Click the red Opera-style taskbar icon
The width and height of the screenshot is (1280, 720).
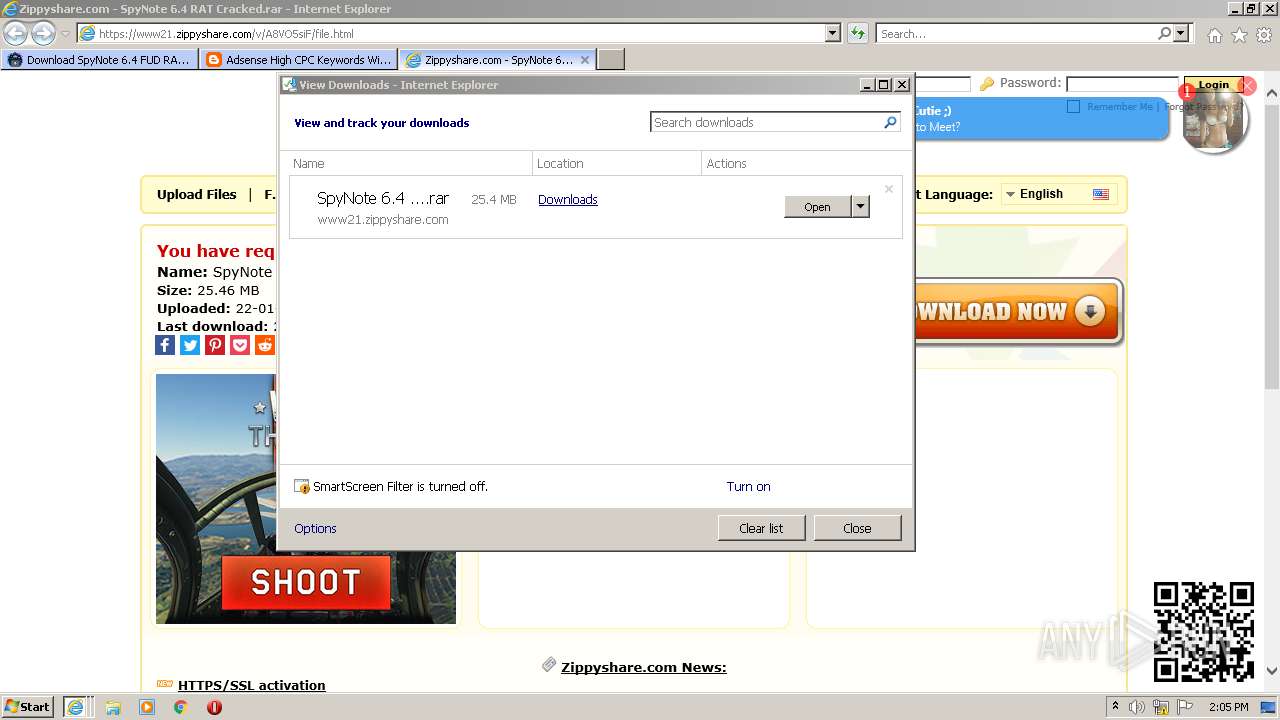coord(214,707)
